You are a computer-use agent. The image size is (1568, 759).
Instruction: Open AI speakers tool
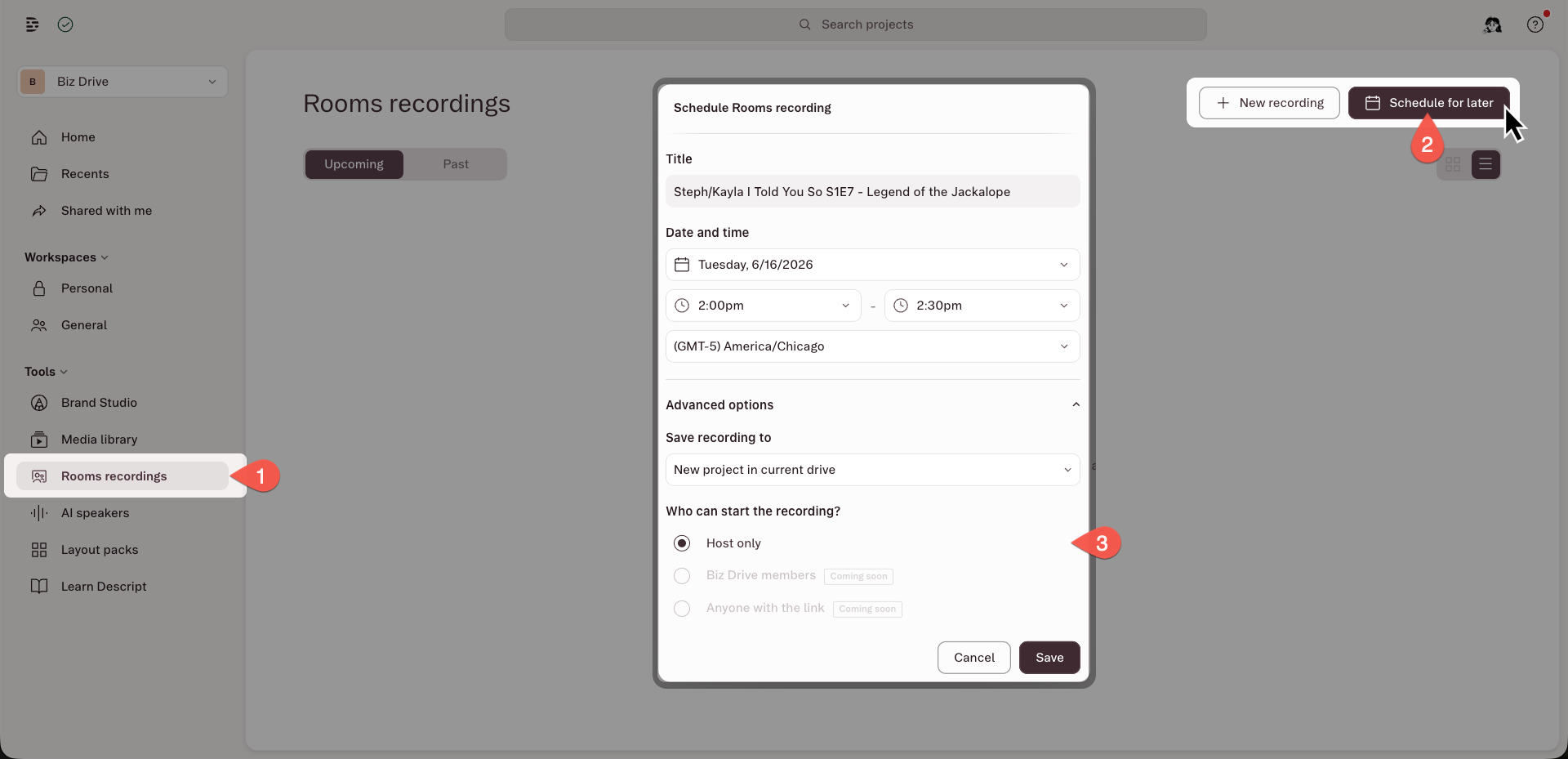(122, 513)
